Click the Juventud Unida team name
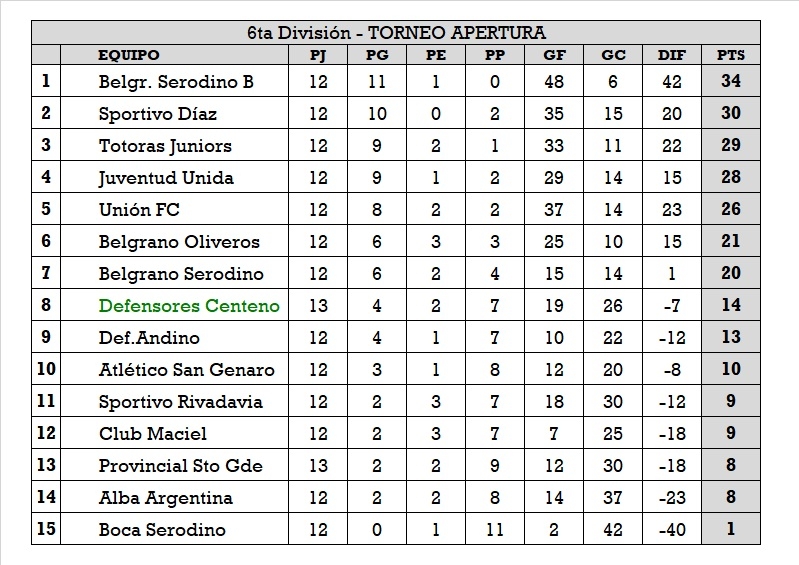The width and height of the screenshot is (799, 565). [166, 178]
